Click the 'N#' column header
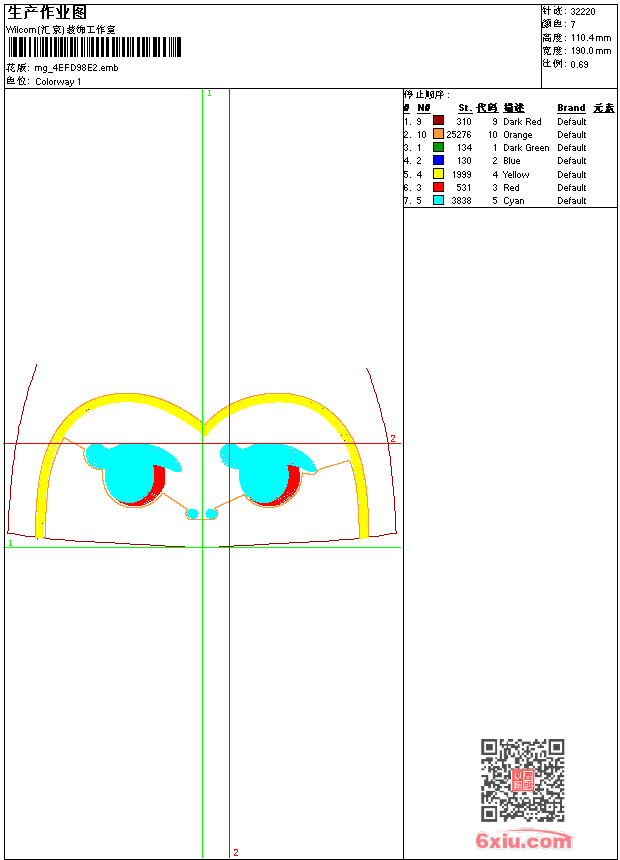 [x=424, y=108]
